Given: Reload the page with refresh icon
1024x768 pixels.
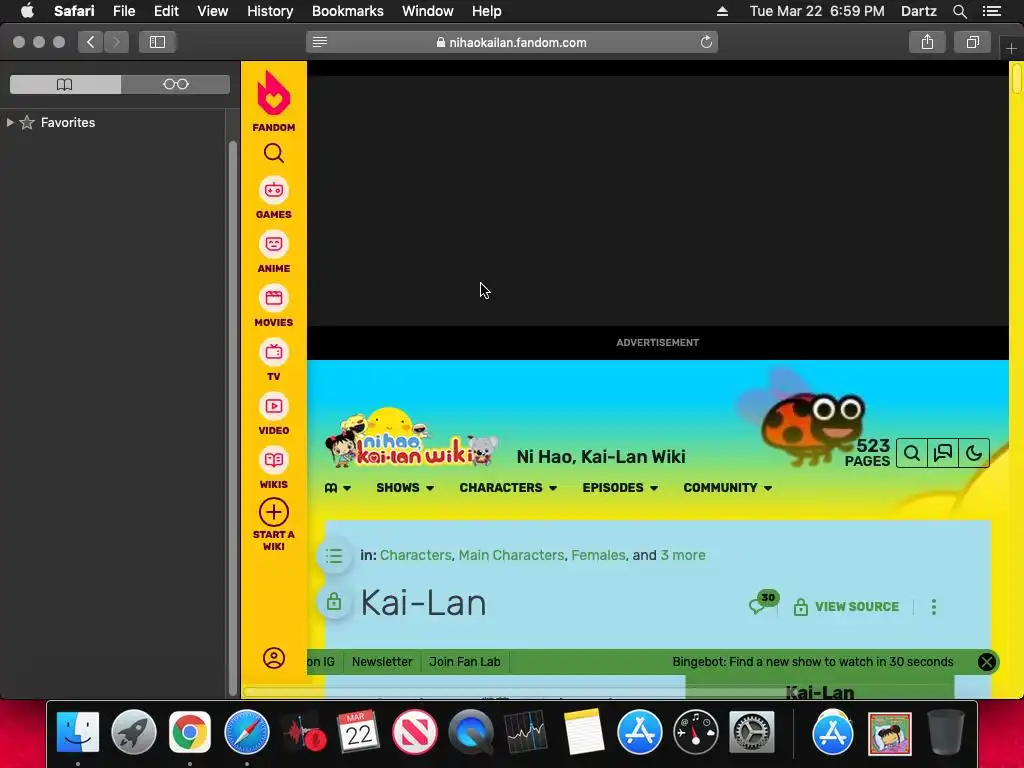Looking at the screenshot, I should 706,42.
